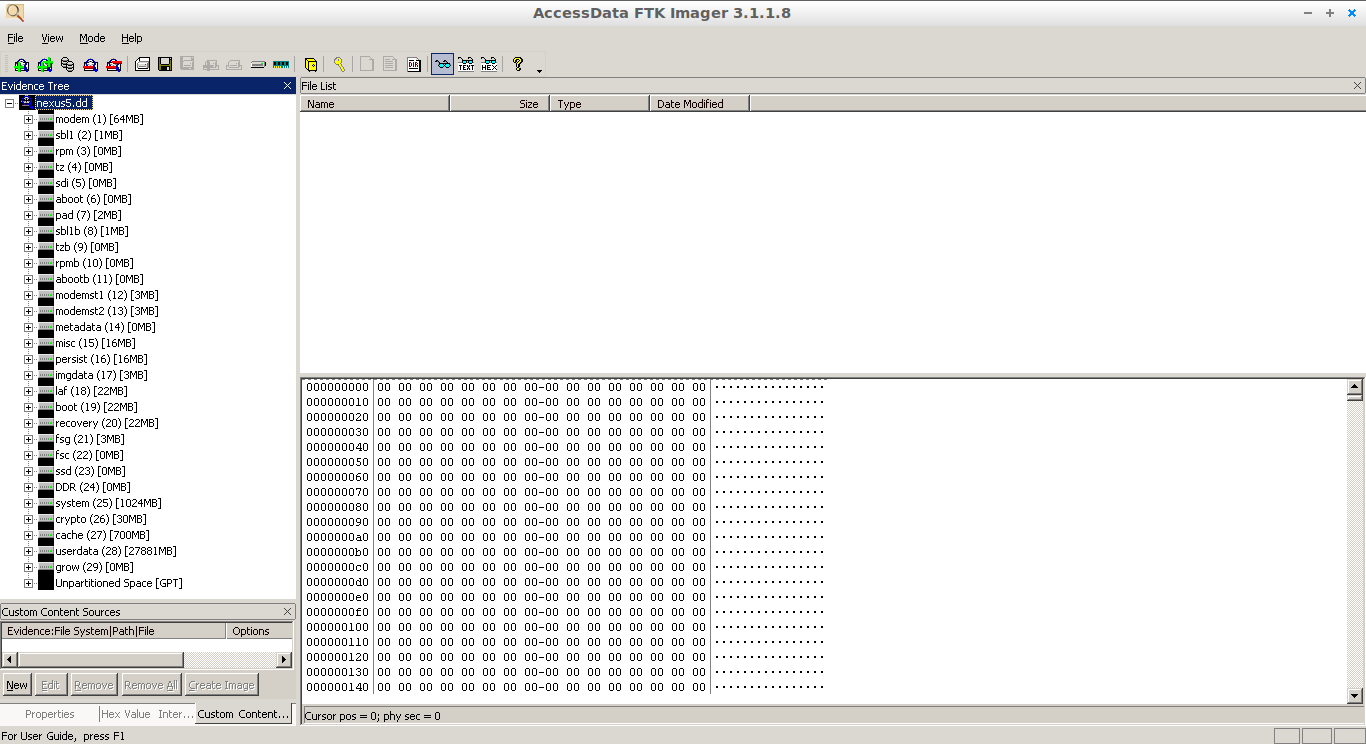Open the Mode menu
This screenshot has height=744, width=1366.
pos(92,38)
